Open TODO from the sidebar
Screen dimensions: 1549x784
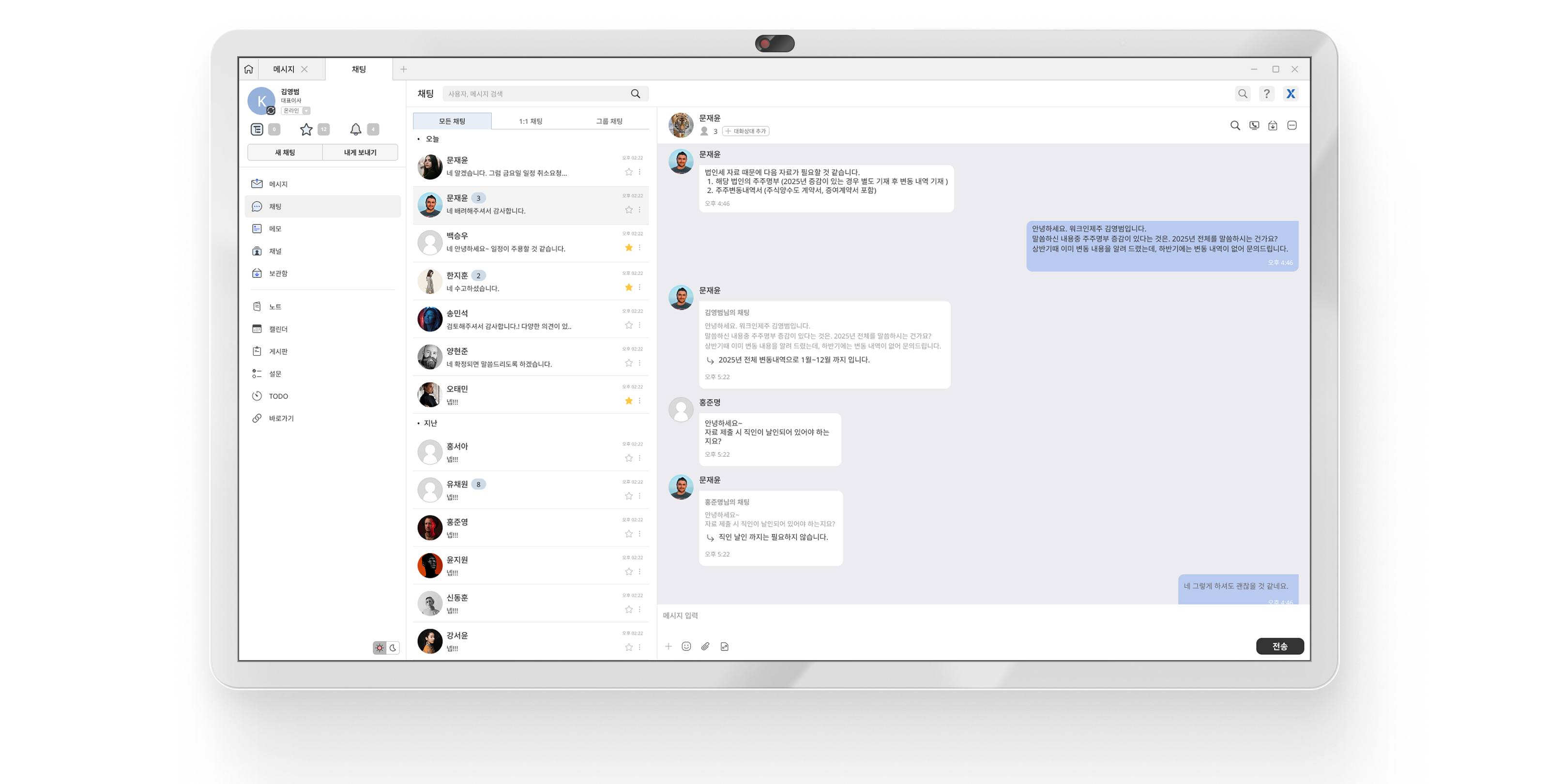click(x=278, y=395)
